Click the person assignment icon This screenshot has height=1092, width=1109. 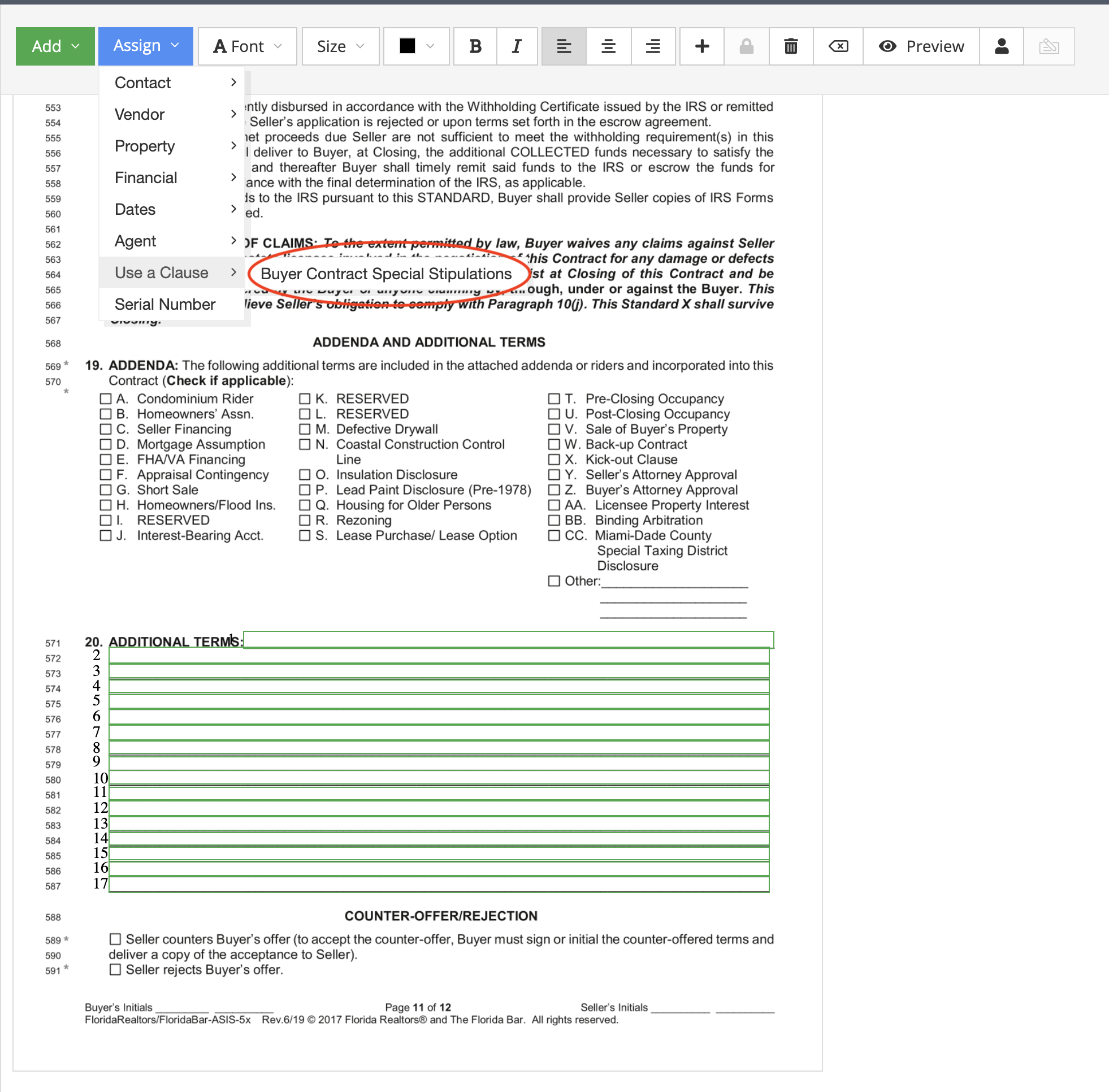point(1001,46)
